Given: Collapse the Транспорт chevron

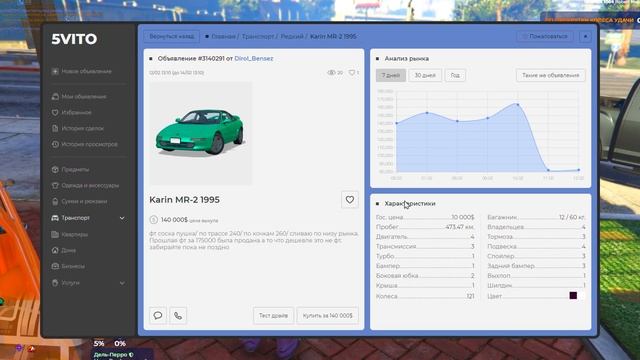Looking at the screenshot, I should click(x=122, y=218).
